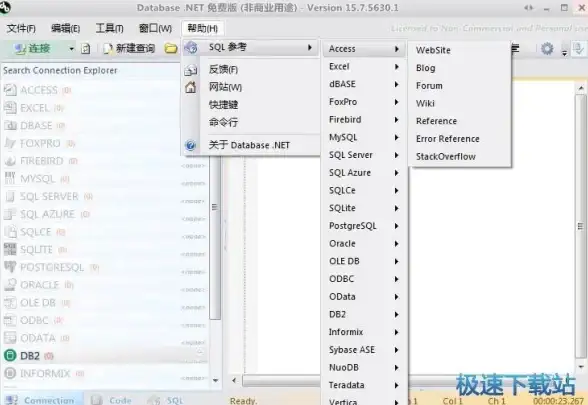588x405 pixels.
Task: Expand the Oracle submenu arrow
Action: 396,244
